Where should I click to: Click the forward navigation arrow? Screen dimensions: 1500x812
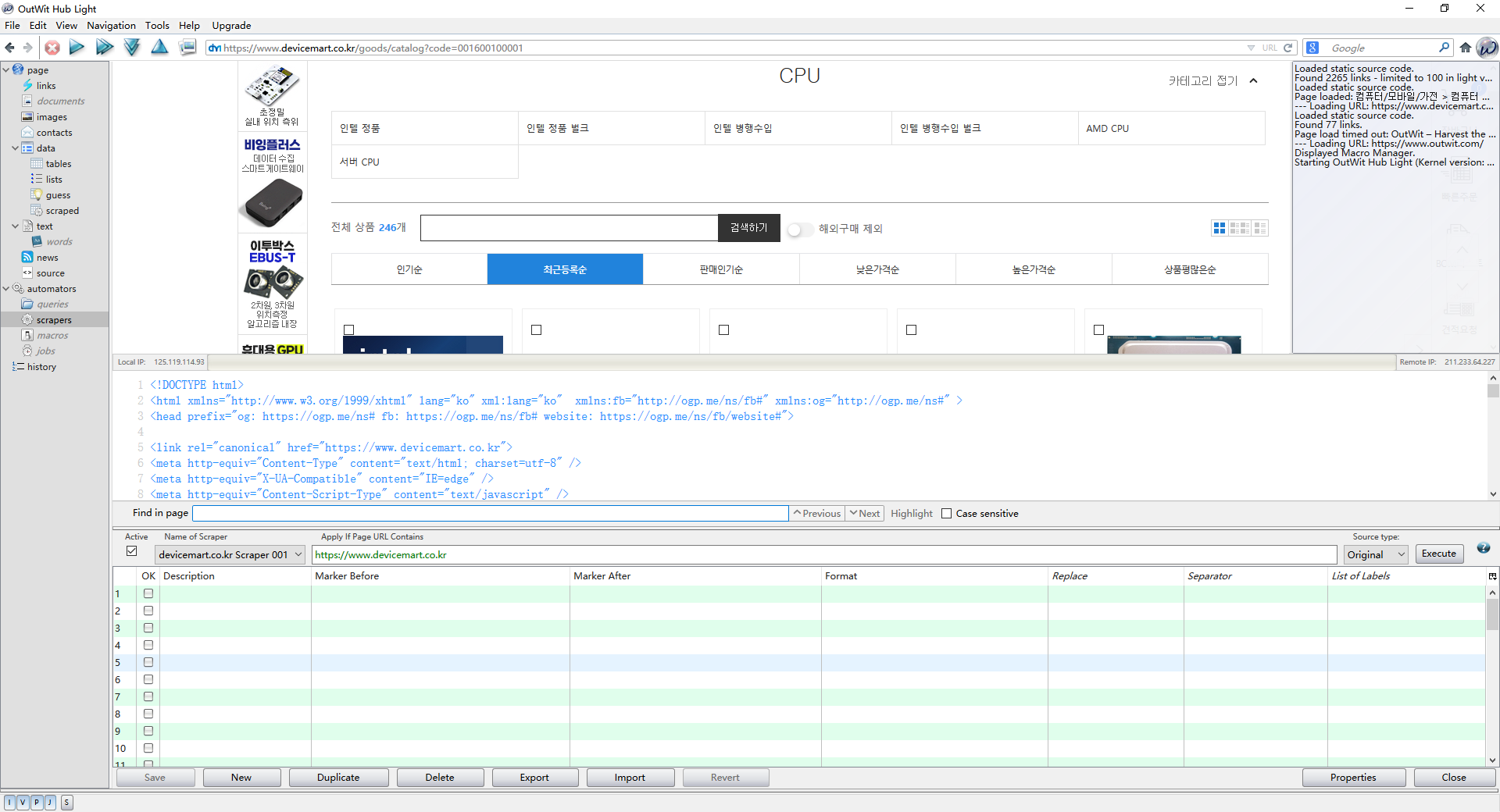point(28,48)
